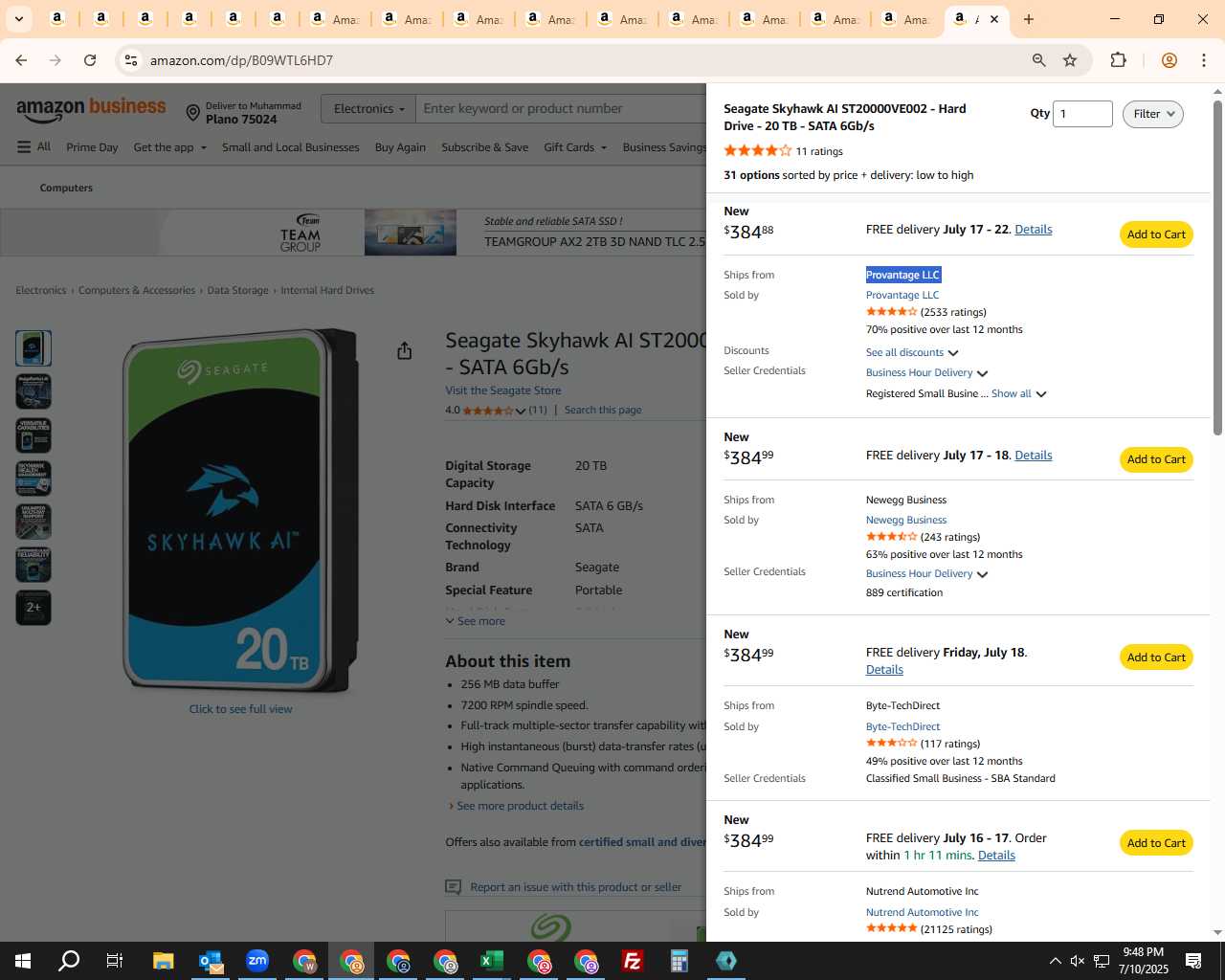This screenshot has height=980, width=1225.
Task: Add the Nutrend Automotive offer to cart
Action: (1156, 843)
